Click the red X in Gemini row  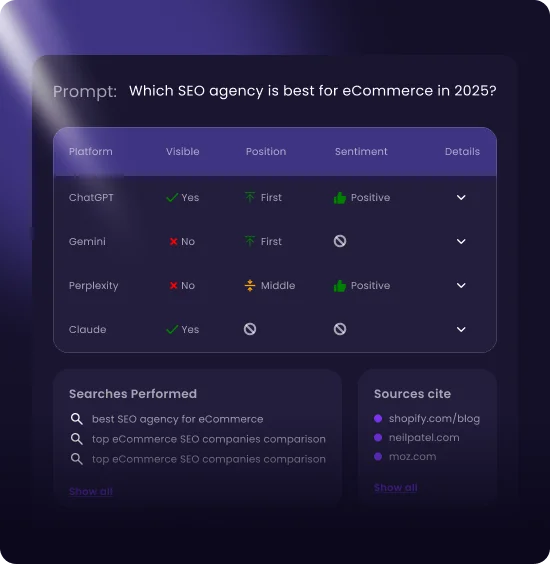point(173,241)
